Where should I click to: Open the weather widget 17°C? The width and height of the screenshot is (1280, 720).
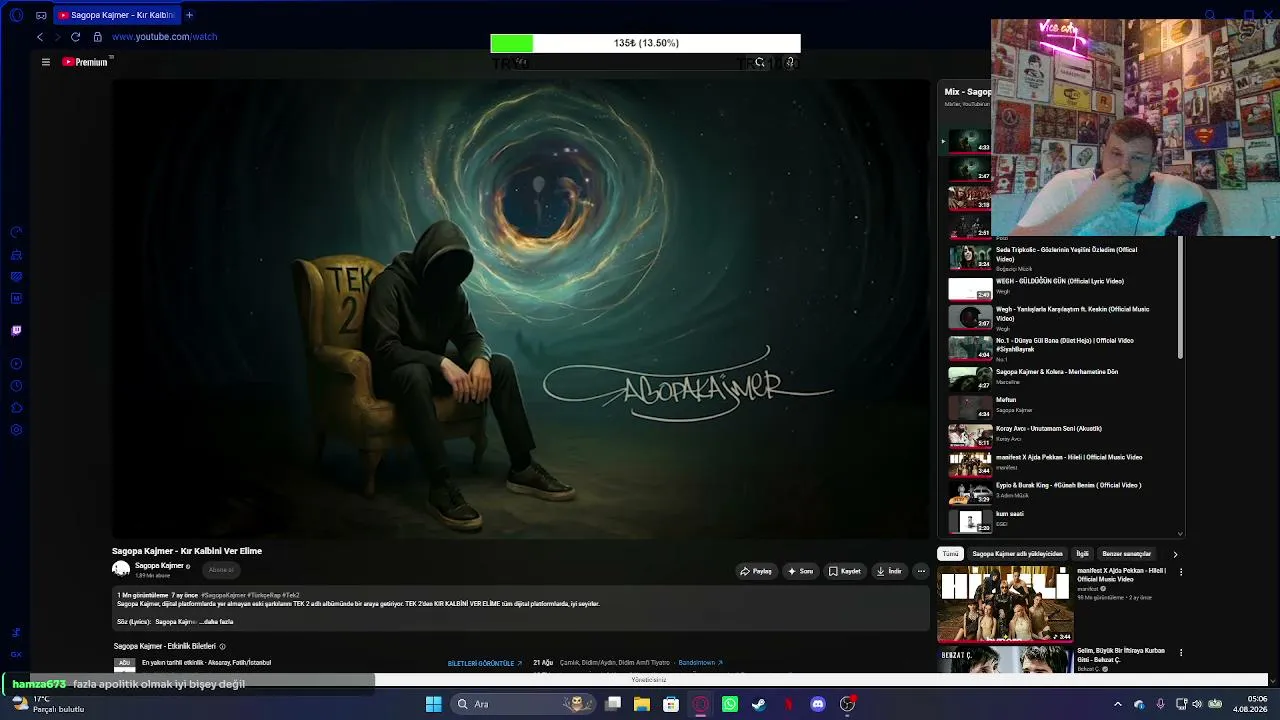pyautogui.click(x=50, y=704)
